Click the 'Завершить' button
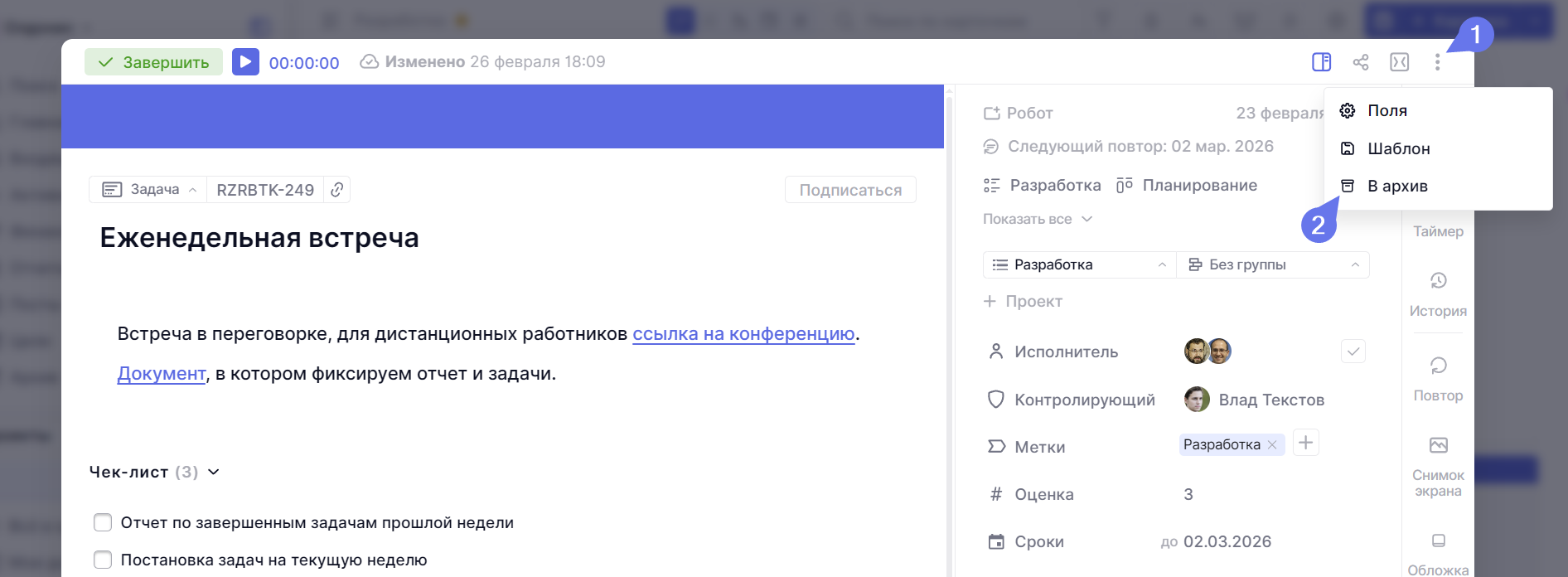 pyautogui.click(x=153, y=62)
